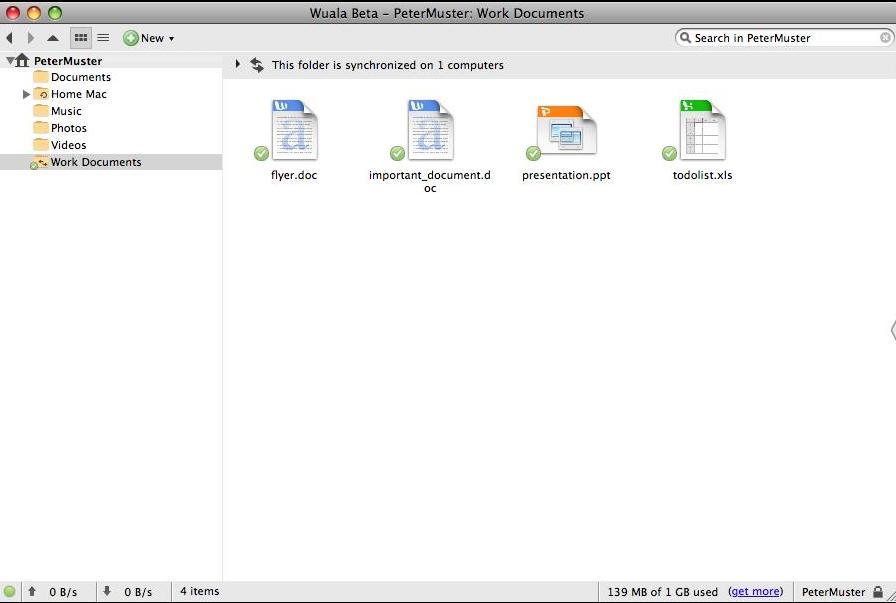
Task: Switch to icon grid view
Action: coord(81,38)
